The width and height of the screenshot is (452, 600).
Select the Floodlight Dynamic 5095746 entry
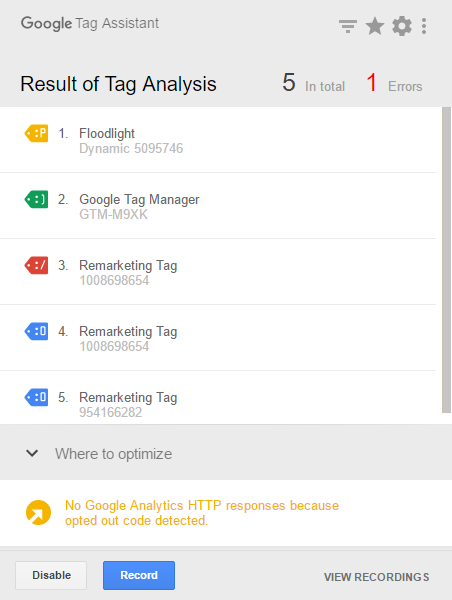coord(218,140)
